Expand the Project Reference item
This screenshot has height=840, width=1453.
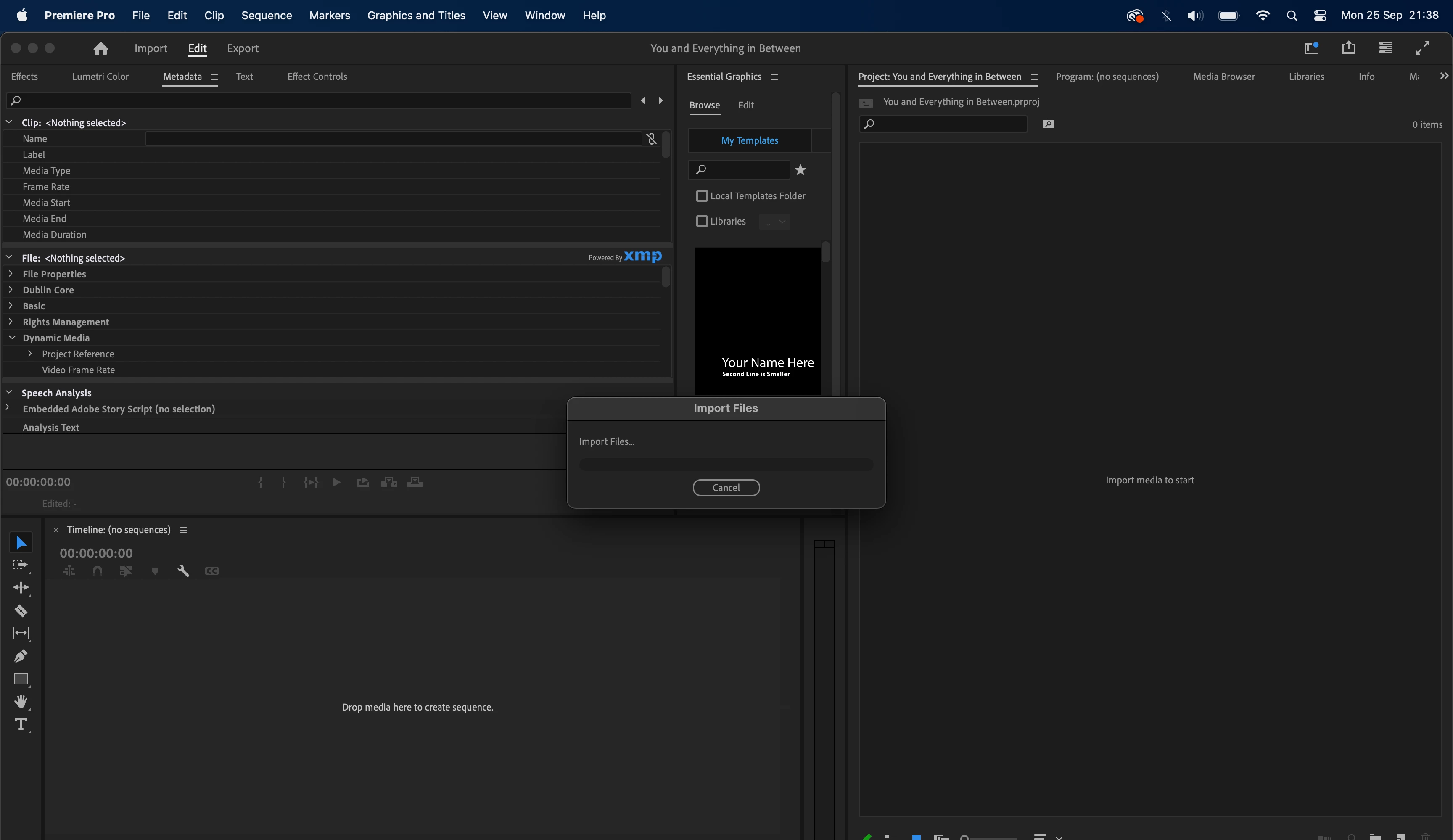pos(30,354)
